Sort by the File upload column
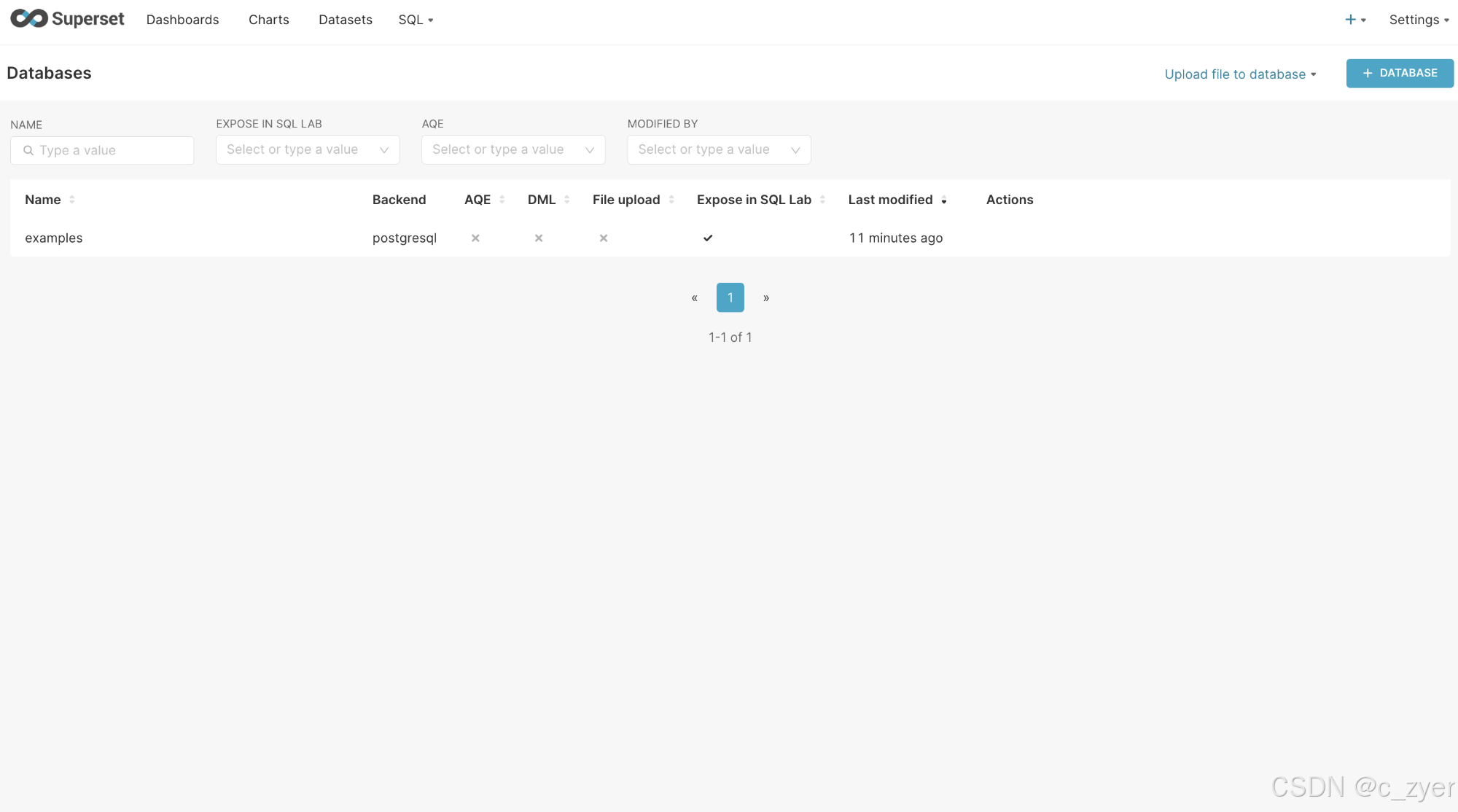This screenshot has width=1458, height=812. pyautogui.click(x=633, y=200)
